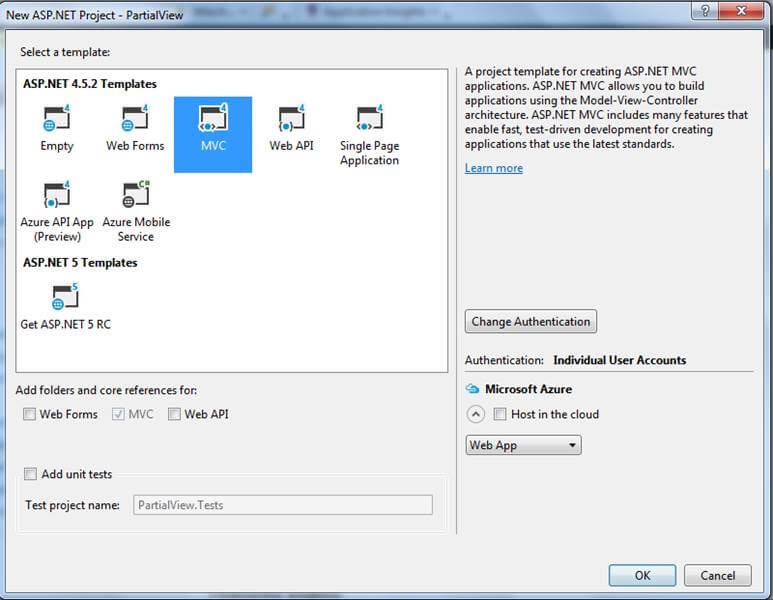Click the ASP.NET 4.5.2 Templates heading

tap(90, 84)
